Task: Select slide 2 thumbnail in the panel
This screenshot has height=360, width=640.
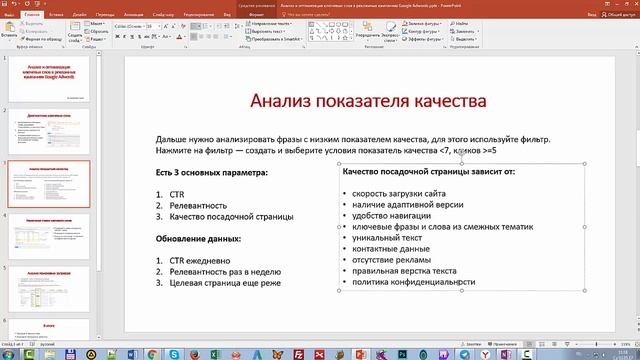Action: 49,131
